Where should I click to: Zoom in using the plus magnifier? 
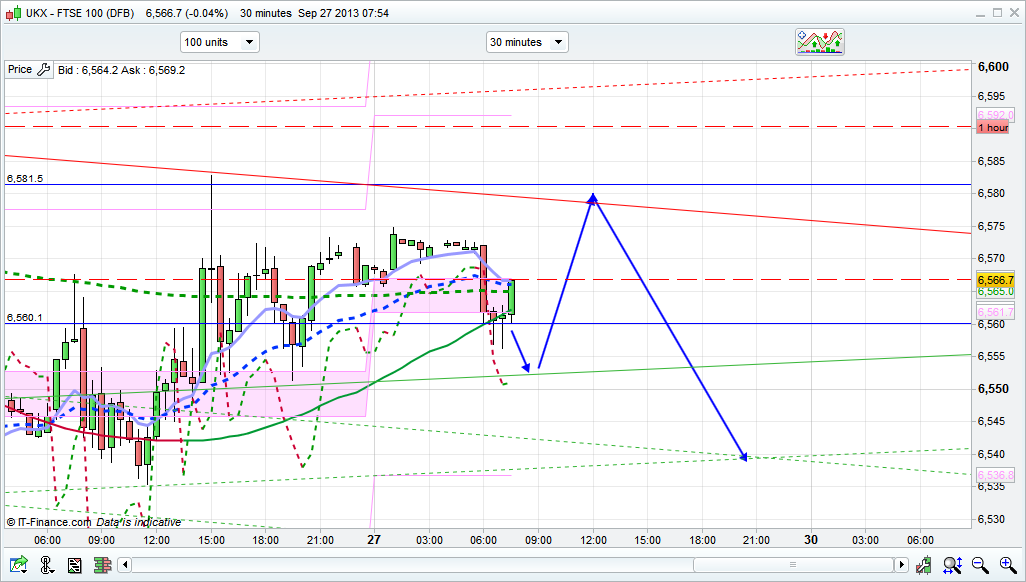click(x=1007, y=565)
